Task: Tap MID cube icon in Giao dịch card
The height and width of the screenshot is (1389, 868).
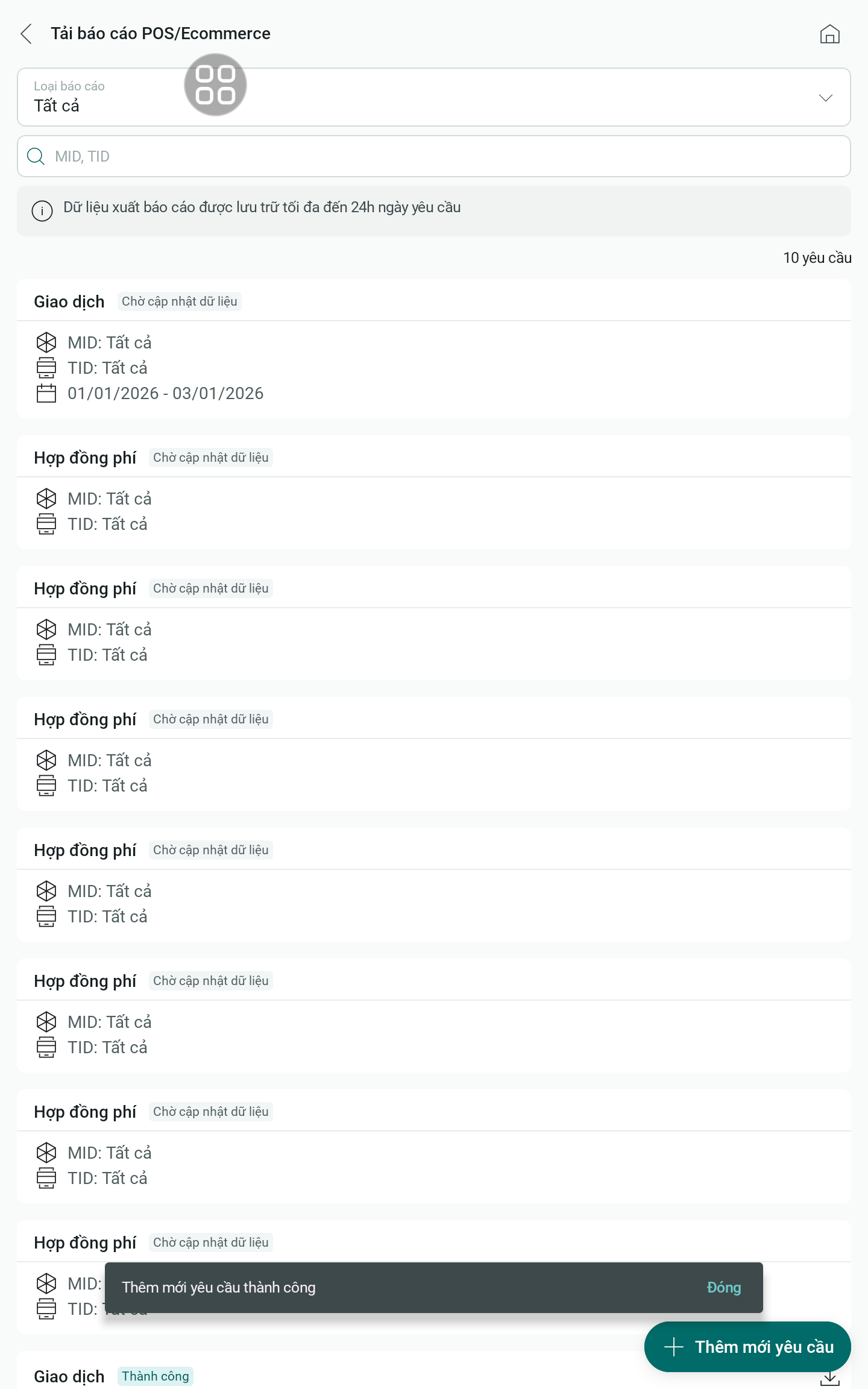Action: tap(46, 342)
